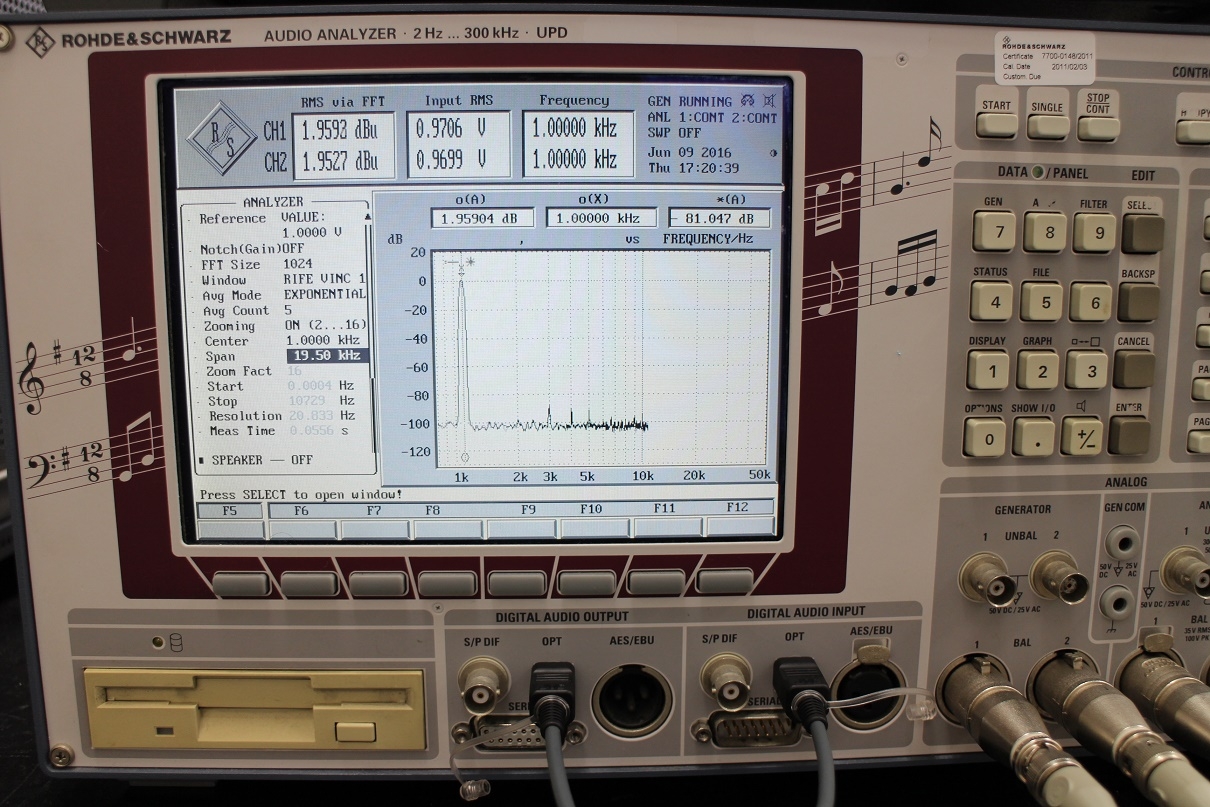The image size is (1210, 807).
Task: Push the START control key
Action: point(996,124)
